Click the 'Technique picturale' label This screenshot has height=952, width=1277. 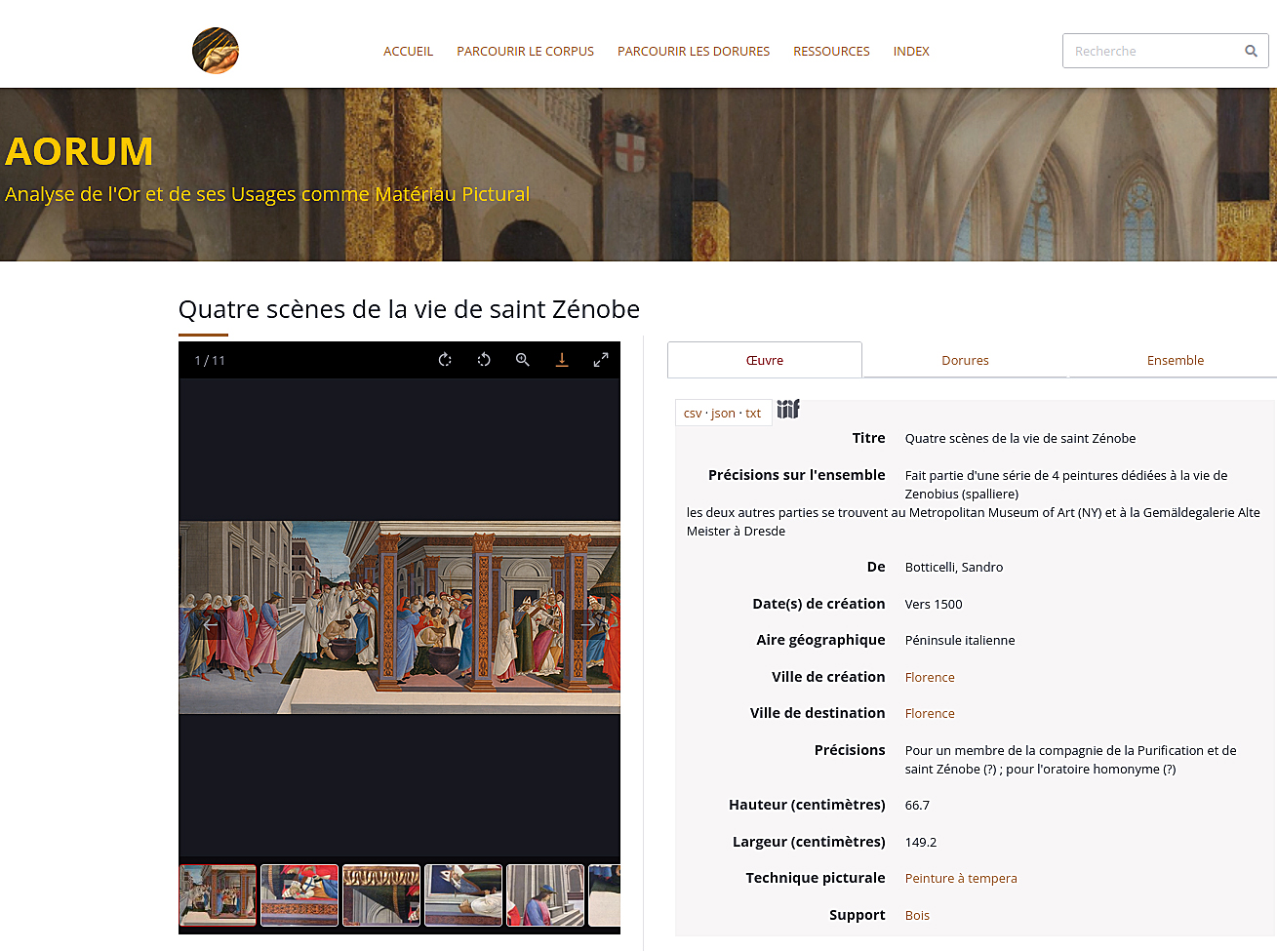pos(816,878)
